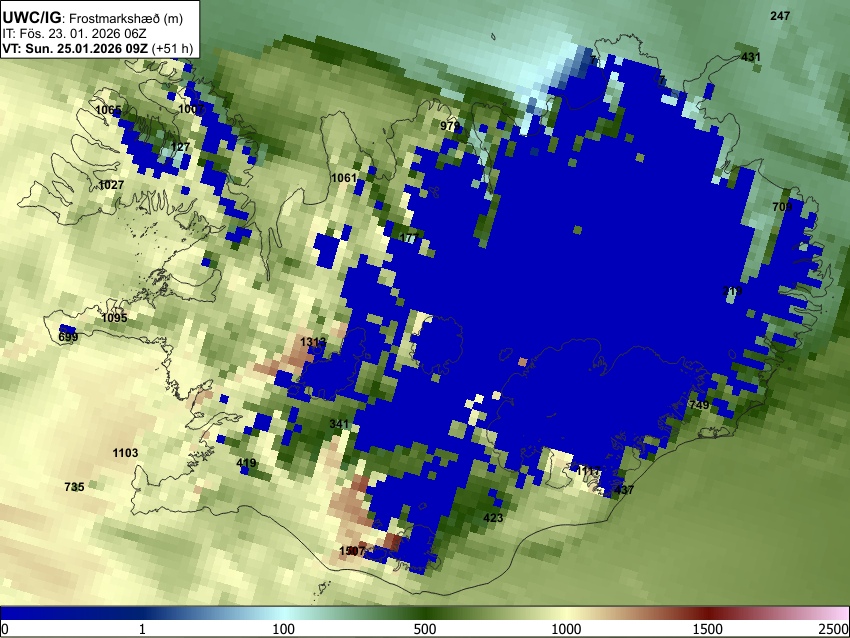Select the '699' height value
Viewport: 850px width, 638px height.
click(68, 337)
